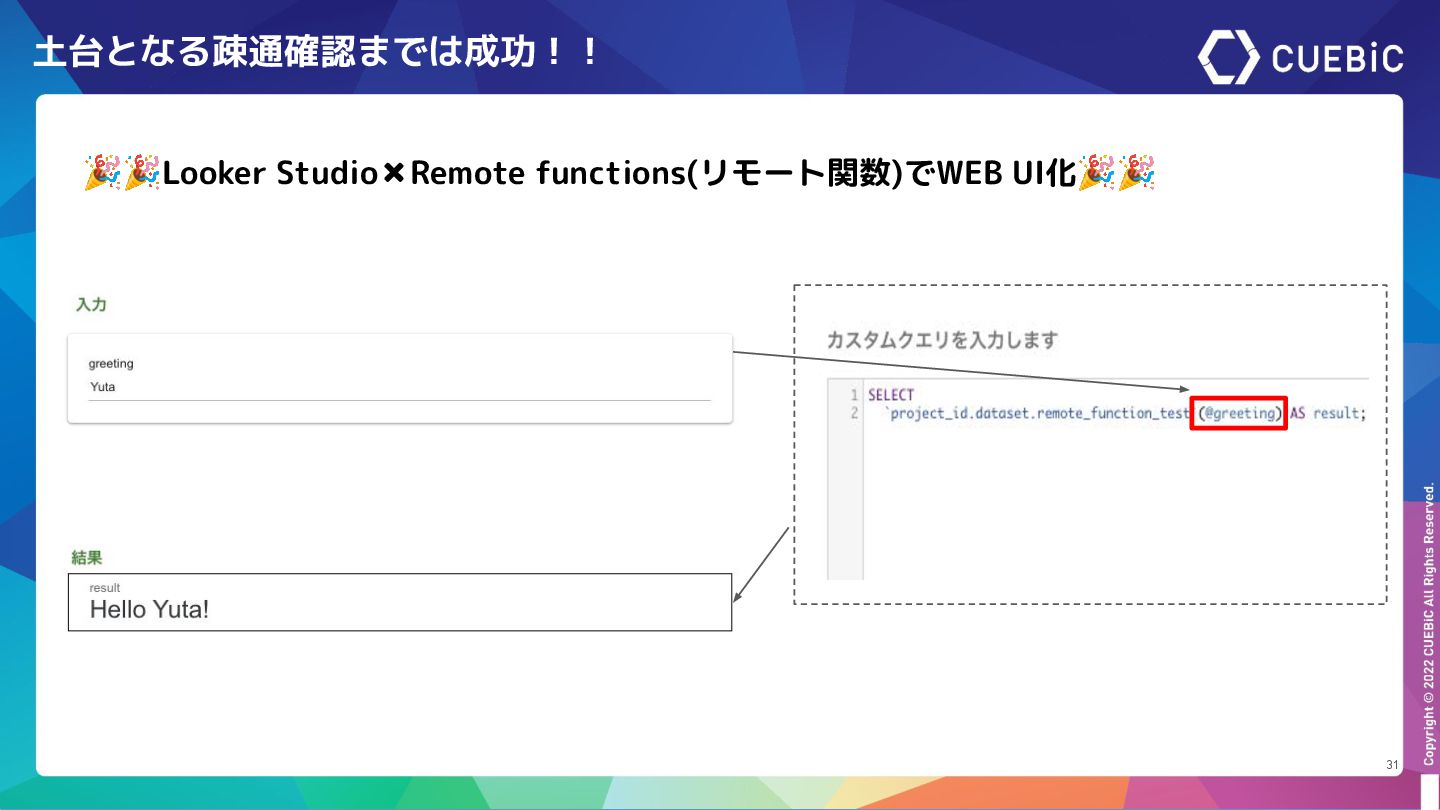The image size is (1440, 810).
Task: Click the カスタムクエリを入力します heading
Action: coord(942,340)
